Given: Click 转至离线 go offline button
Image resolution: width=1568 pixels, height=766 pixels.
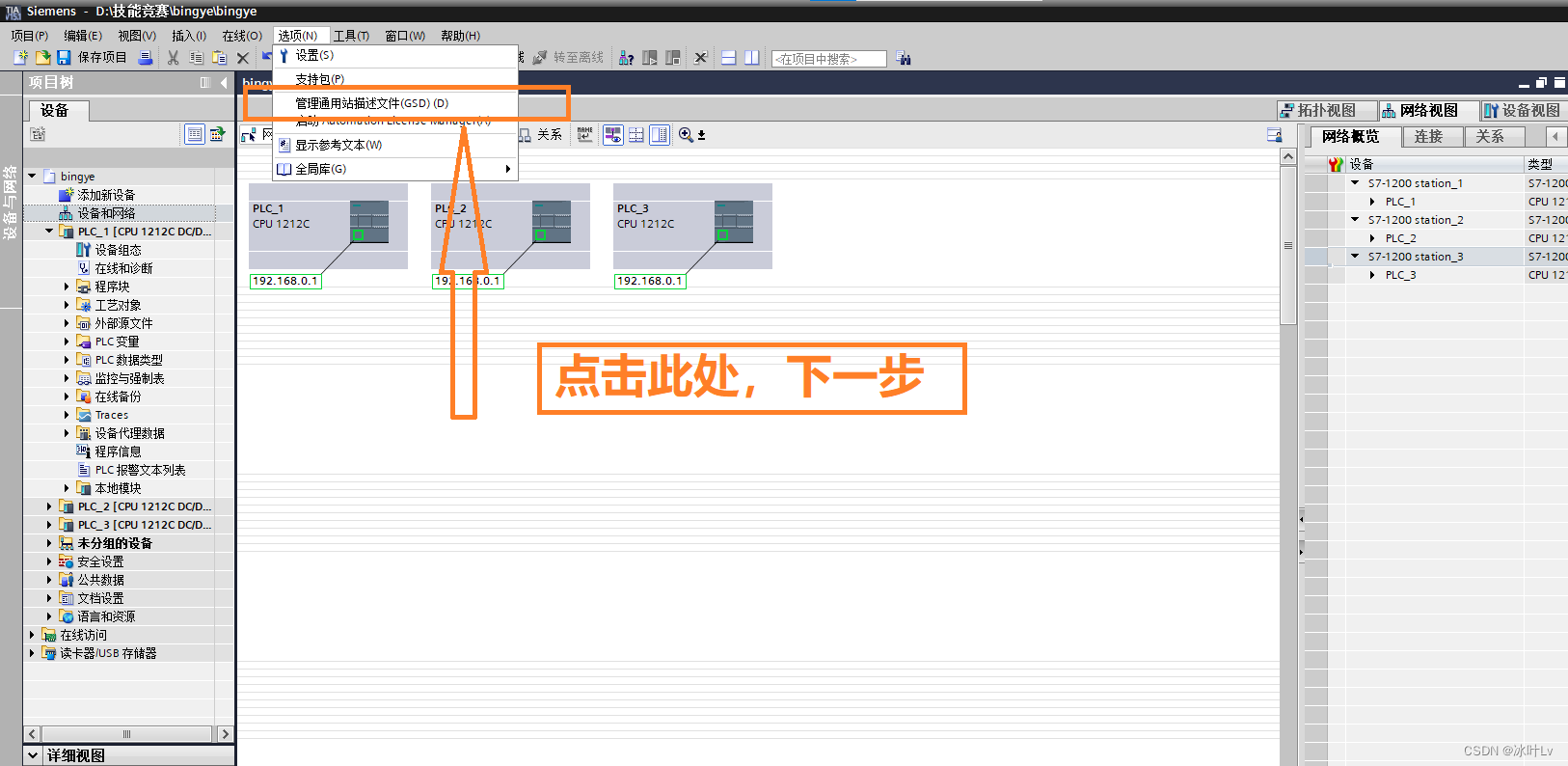Looking at the screenshot, I should click(568, 58).
